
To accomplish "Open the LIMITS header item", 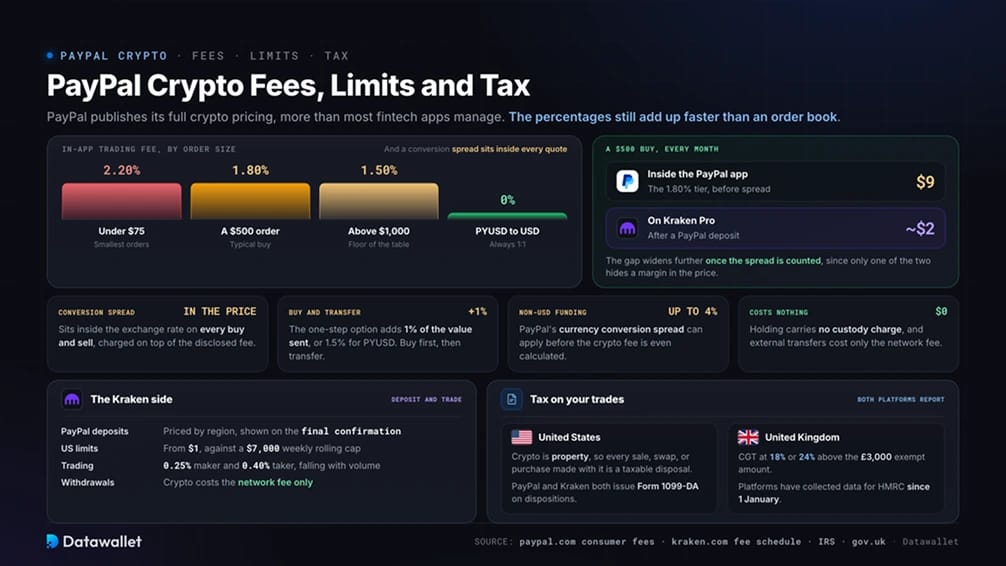I will tap(275, 56).
